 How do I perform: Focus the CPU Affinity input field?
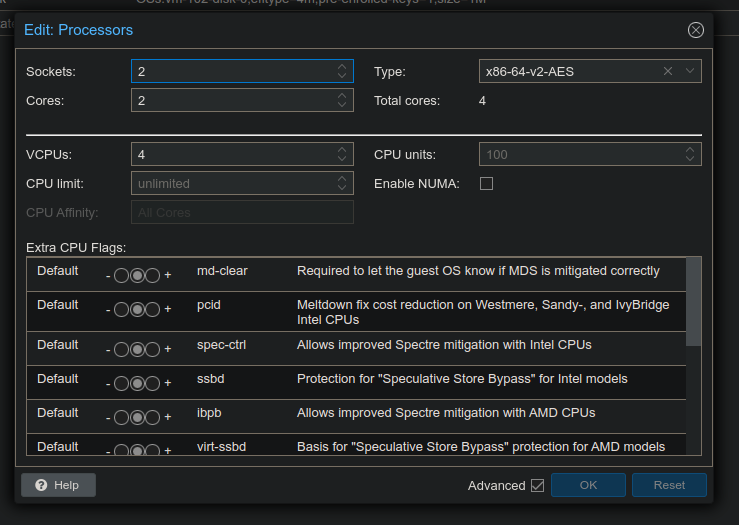coord(241,213)
